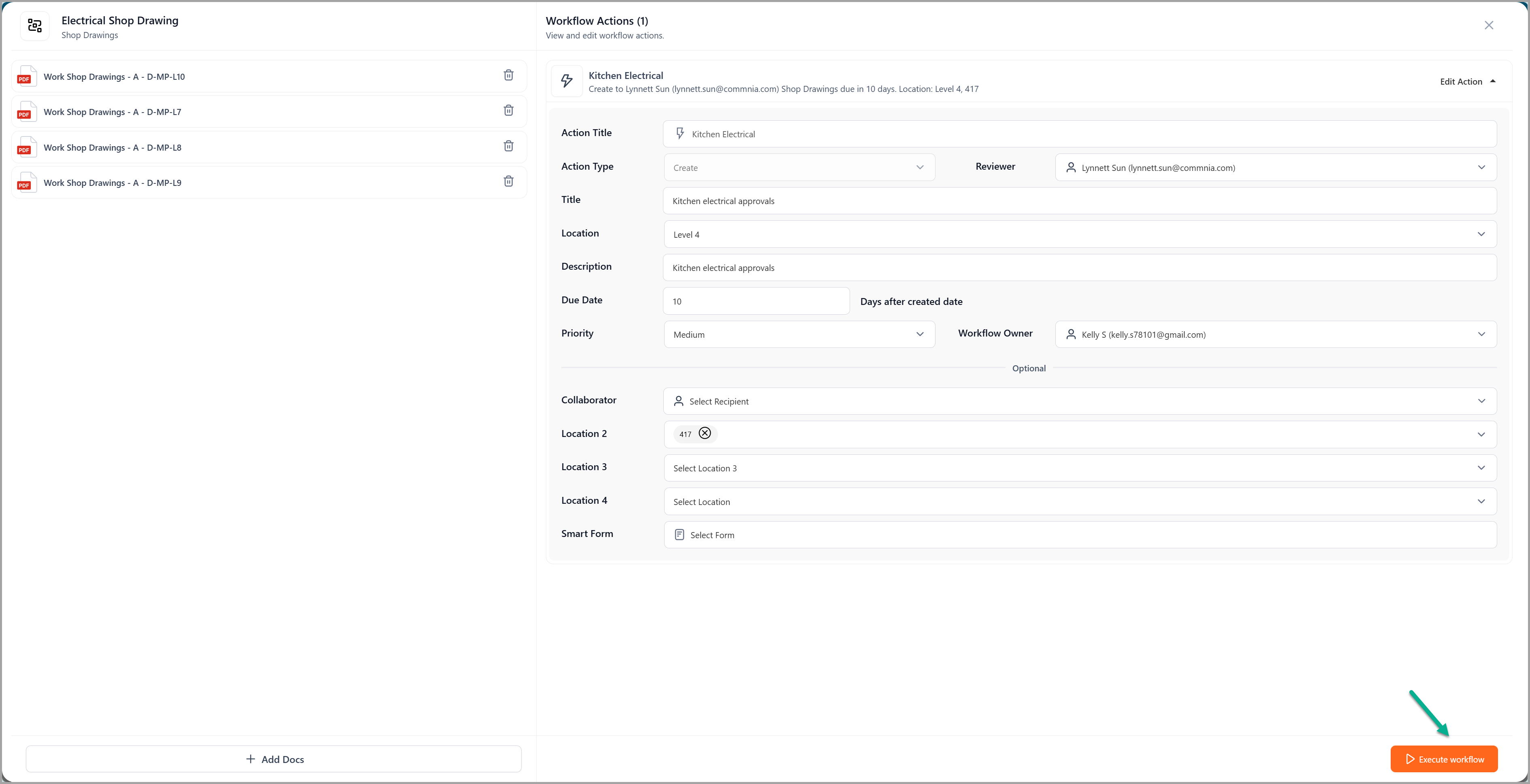Click the Title field Kitchen electrical approvals
Screen dimensions: 1530x784
tap(1080, 201)
